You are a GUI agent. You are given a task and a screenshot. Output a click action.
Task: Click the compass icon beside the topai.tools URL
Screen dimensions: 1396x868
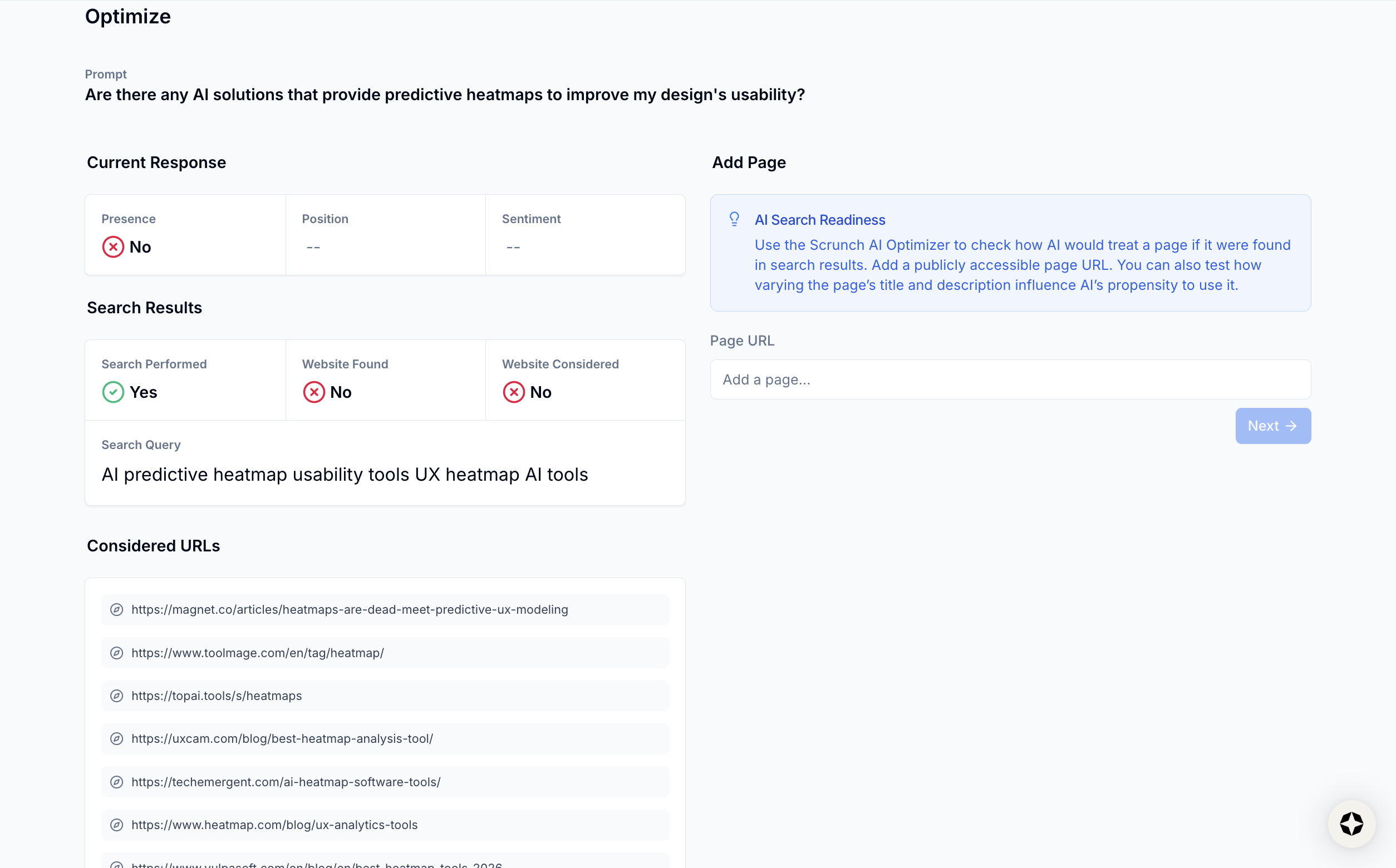tap(116, 696)
